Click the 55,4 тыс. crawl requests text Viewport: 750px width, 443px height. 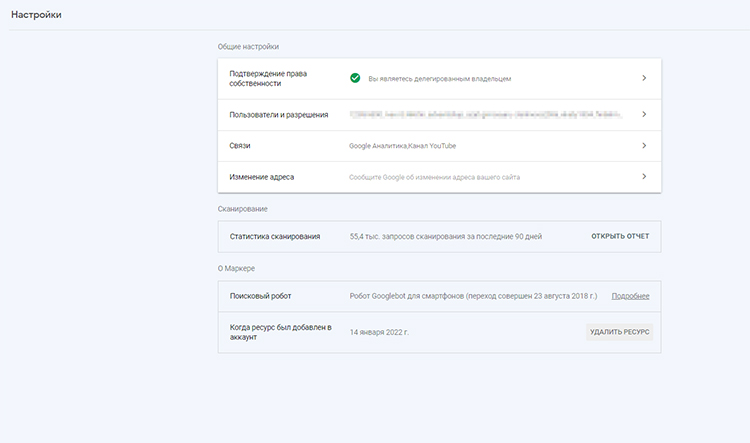pos(445,236)
